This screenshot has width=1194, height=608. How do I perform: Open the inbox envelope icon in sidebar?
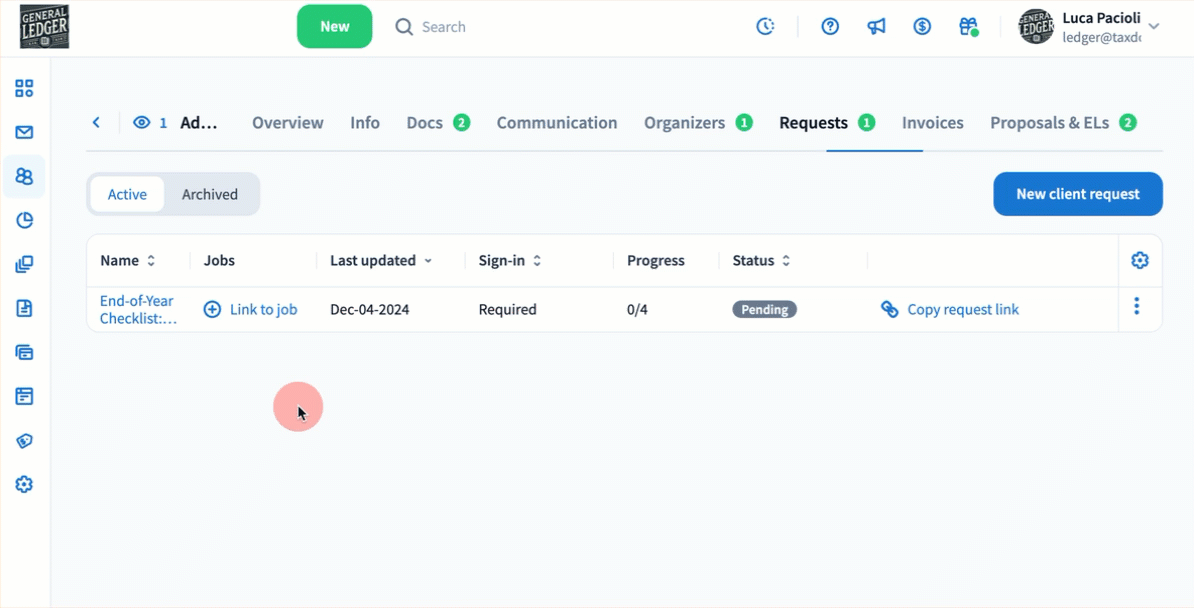click(x=24, y=132)
